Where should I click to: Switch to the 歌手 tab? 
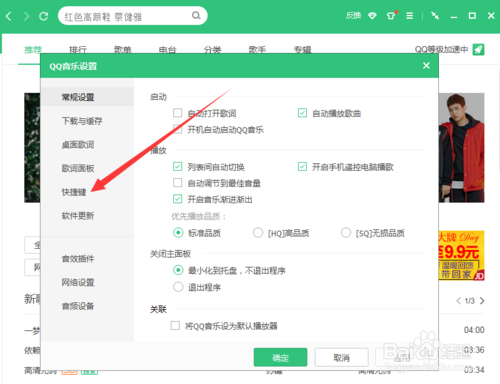click(x=257, y=50)
